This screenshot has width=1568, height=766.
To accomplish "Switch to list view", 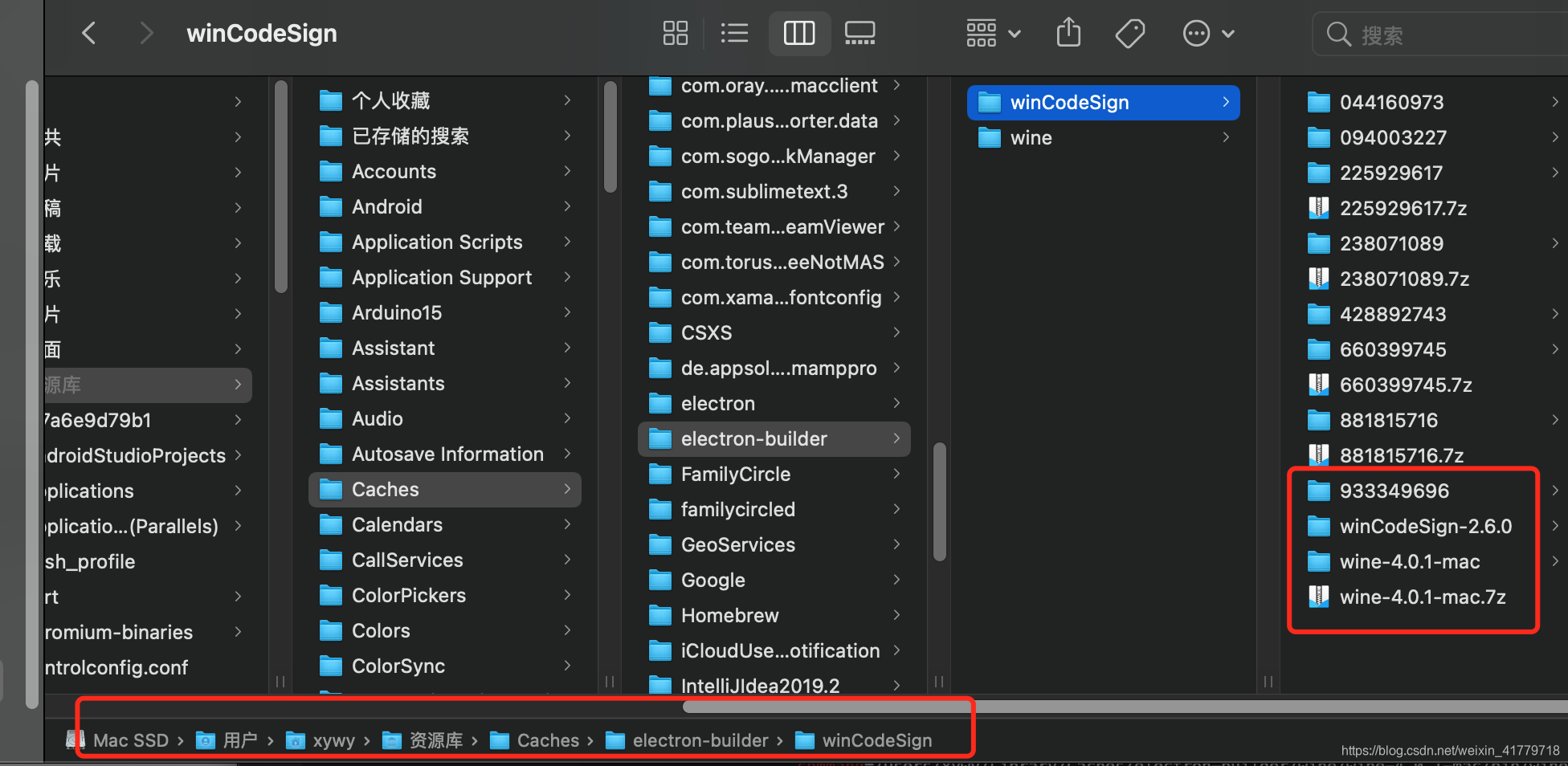I will 734,33.
